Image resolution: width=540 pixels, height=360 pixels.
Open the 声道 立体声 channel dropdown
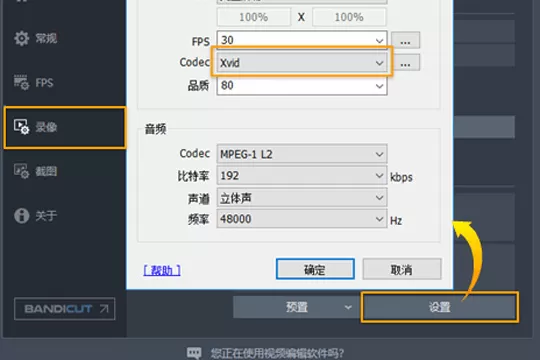click(x=302, y=198)
